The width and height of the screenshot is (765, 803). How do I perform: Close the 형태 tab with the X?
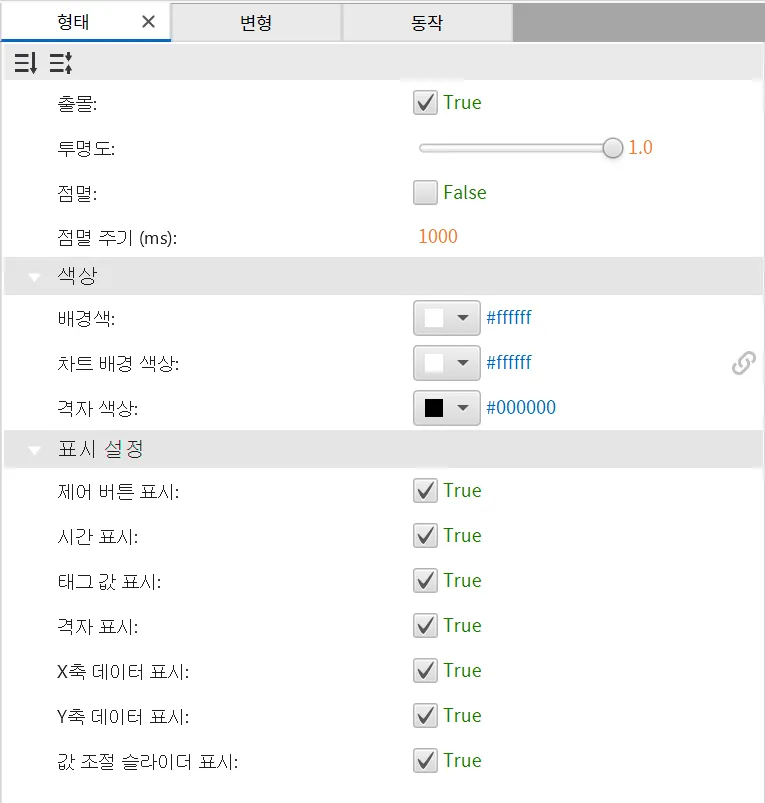pos(148,22)
